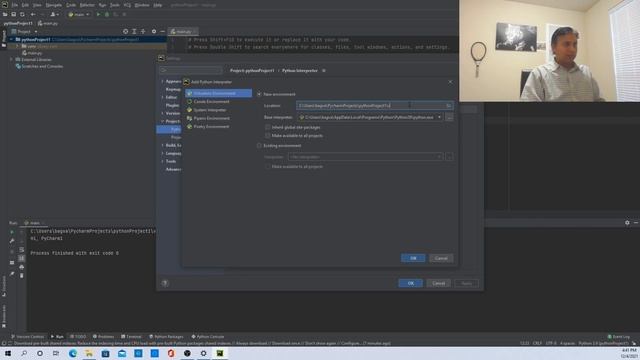Click Cancel in the Settings window
The image size is (640, 360).
(439, 283)
